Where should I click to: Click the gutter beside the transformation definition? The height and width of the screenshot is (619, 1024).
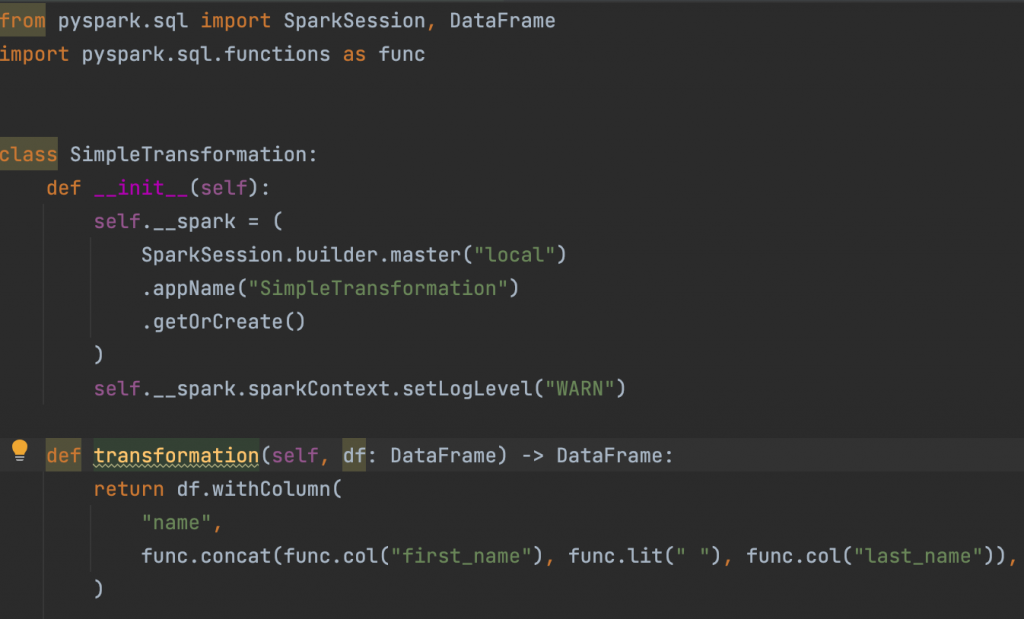click(x=36, y=455)
